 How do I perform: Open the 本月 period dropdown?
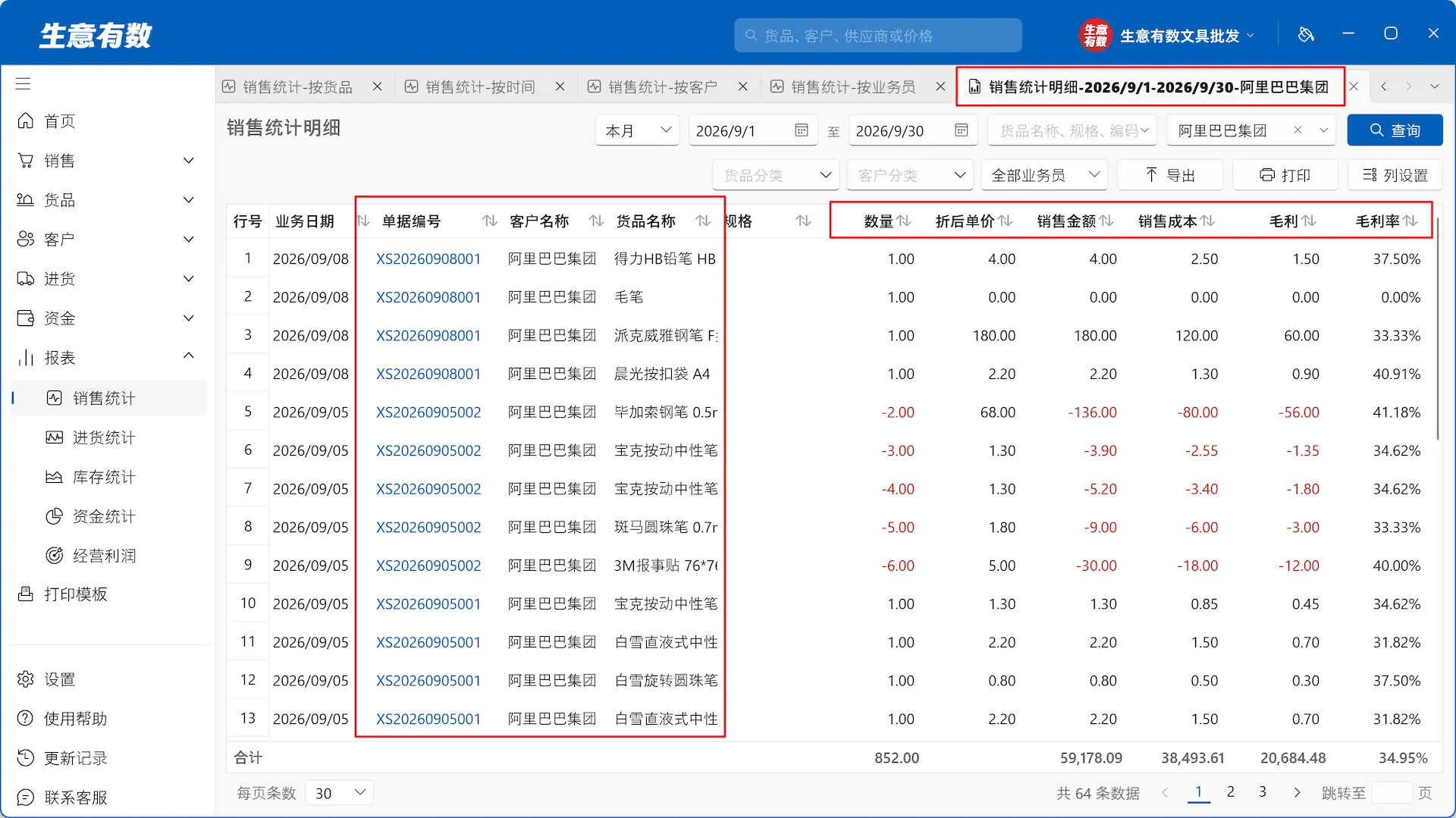637,130
